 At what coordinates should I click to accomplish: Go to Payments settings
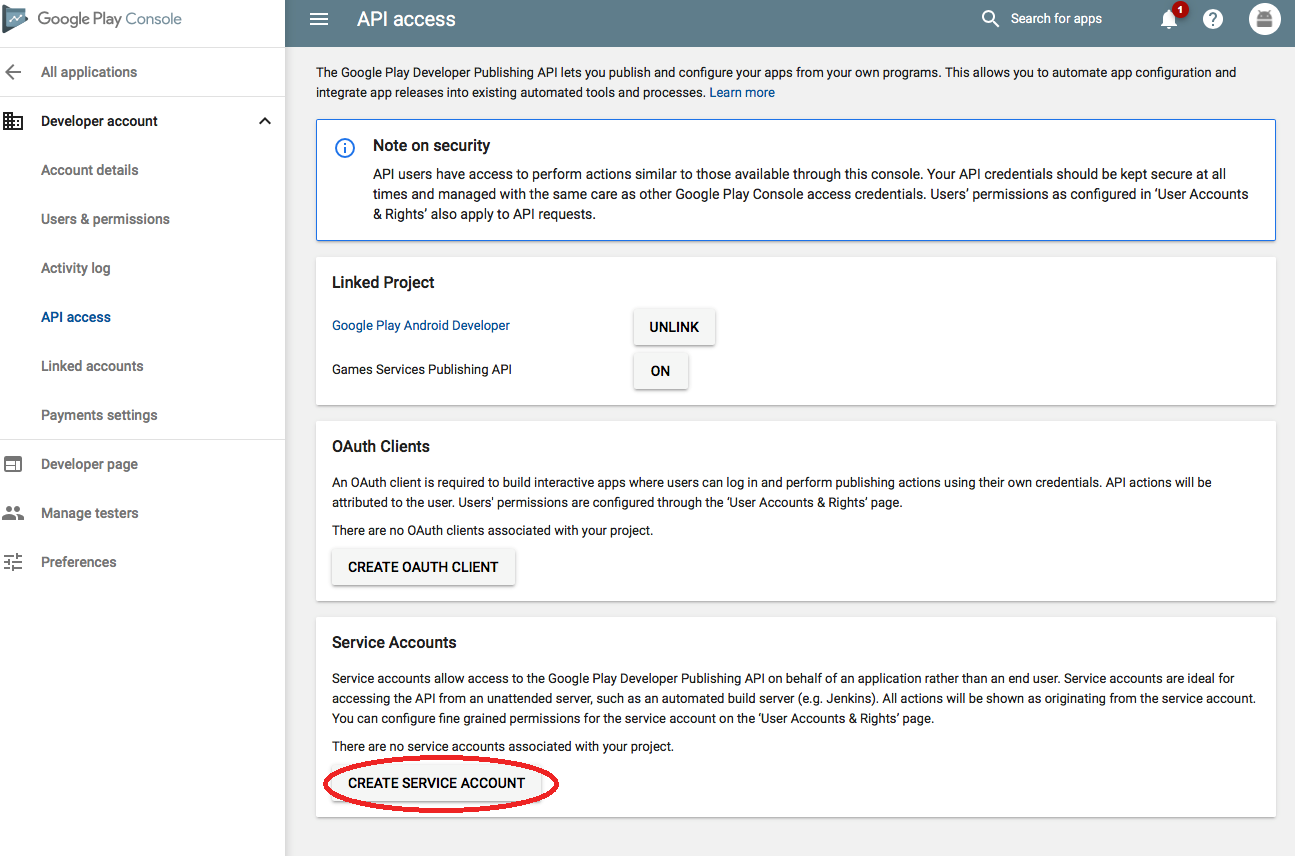click(99, 414)
